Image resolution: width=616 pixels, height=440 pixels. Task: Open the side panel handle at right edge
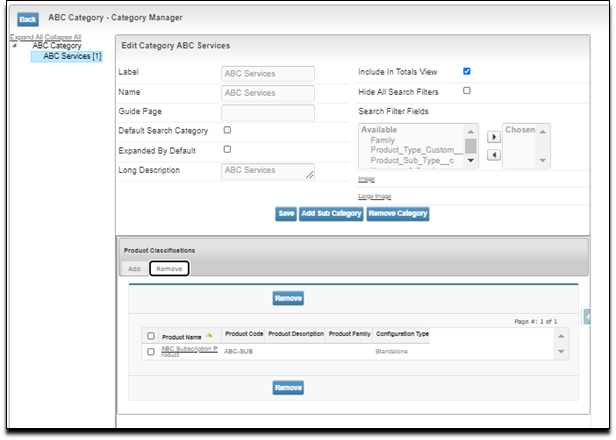tap(587, 316)
